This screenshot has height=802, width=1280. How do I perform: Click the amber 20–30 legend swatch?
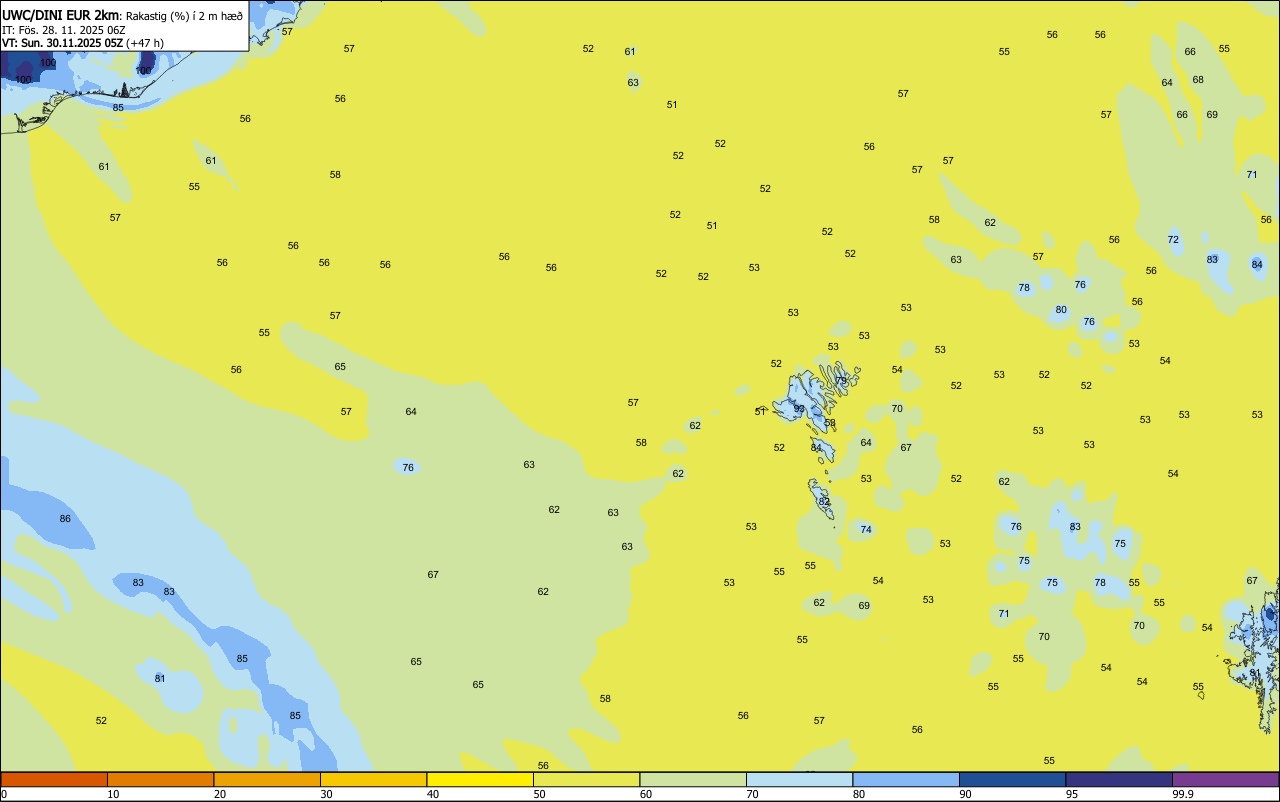click(x=267, y=779)
